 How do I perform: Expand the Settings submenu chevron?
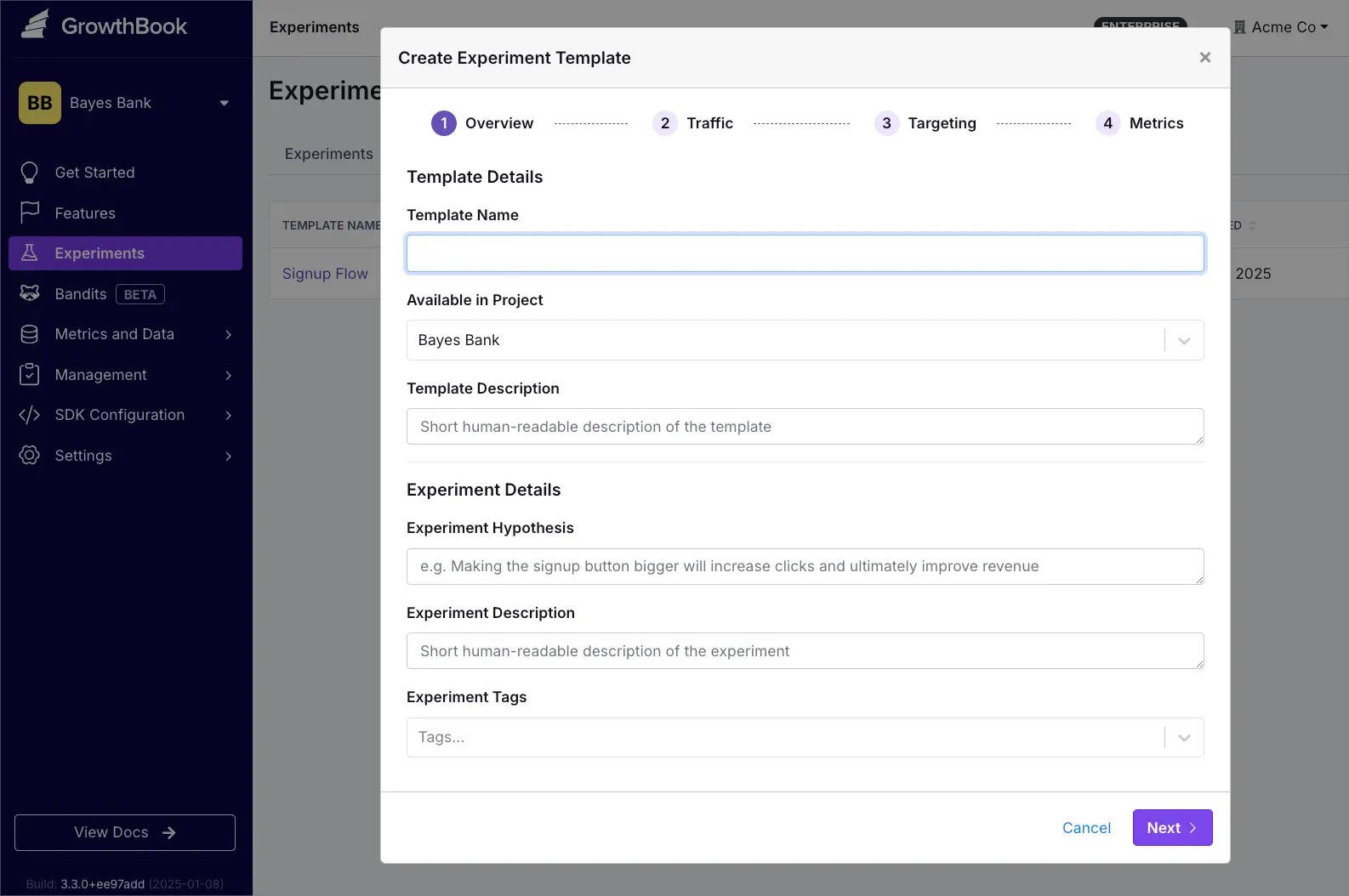point(228,456)
